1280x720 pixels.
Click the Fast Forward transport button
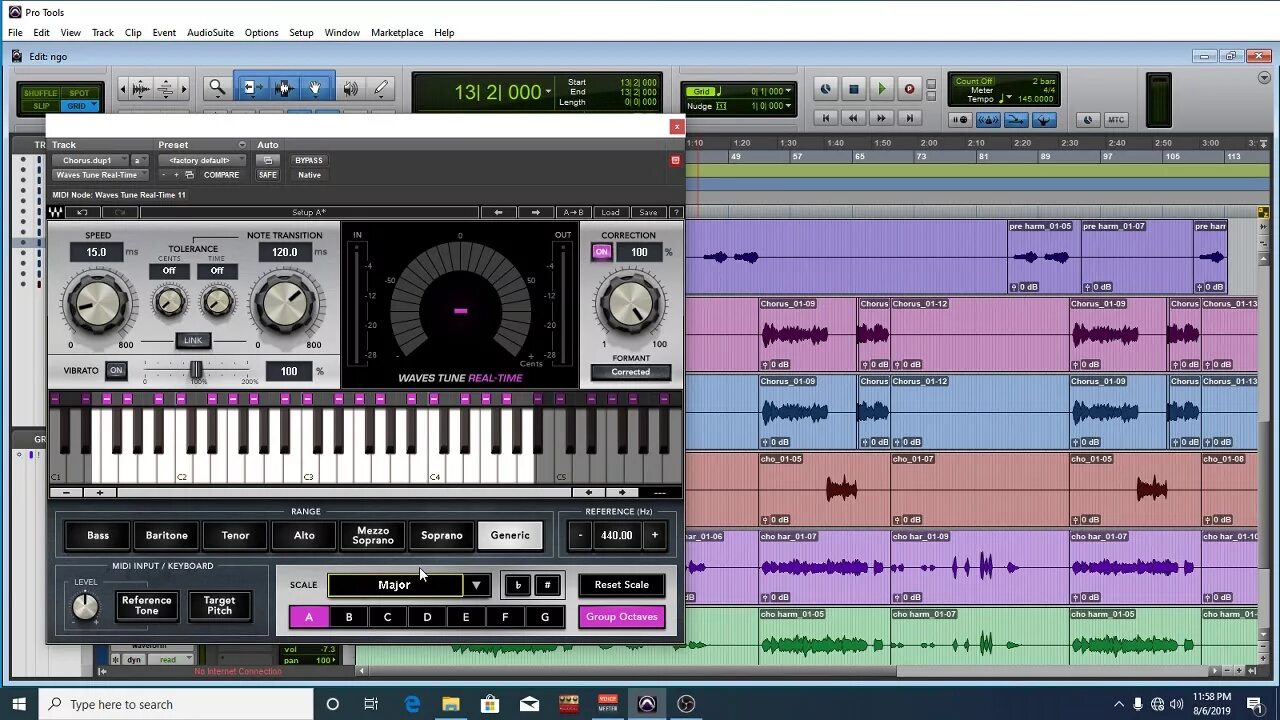[x=881, y=118]
